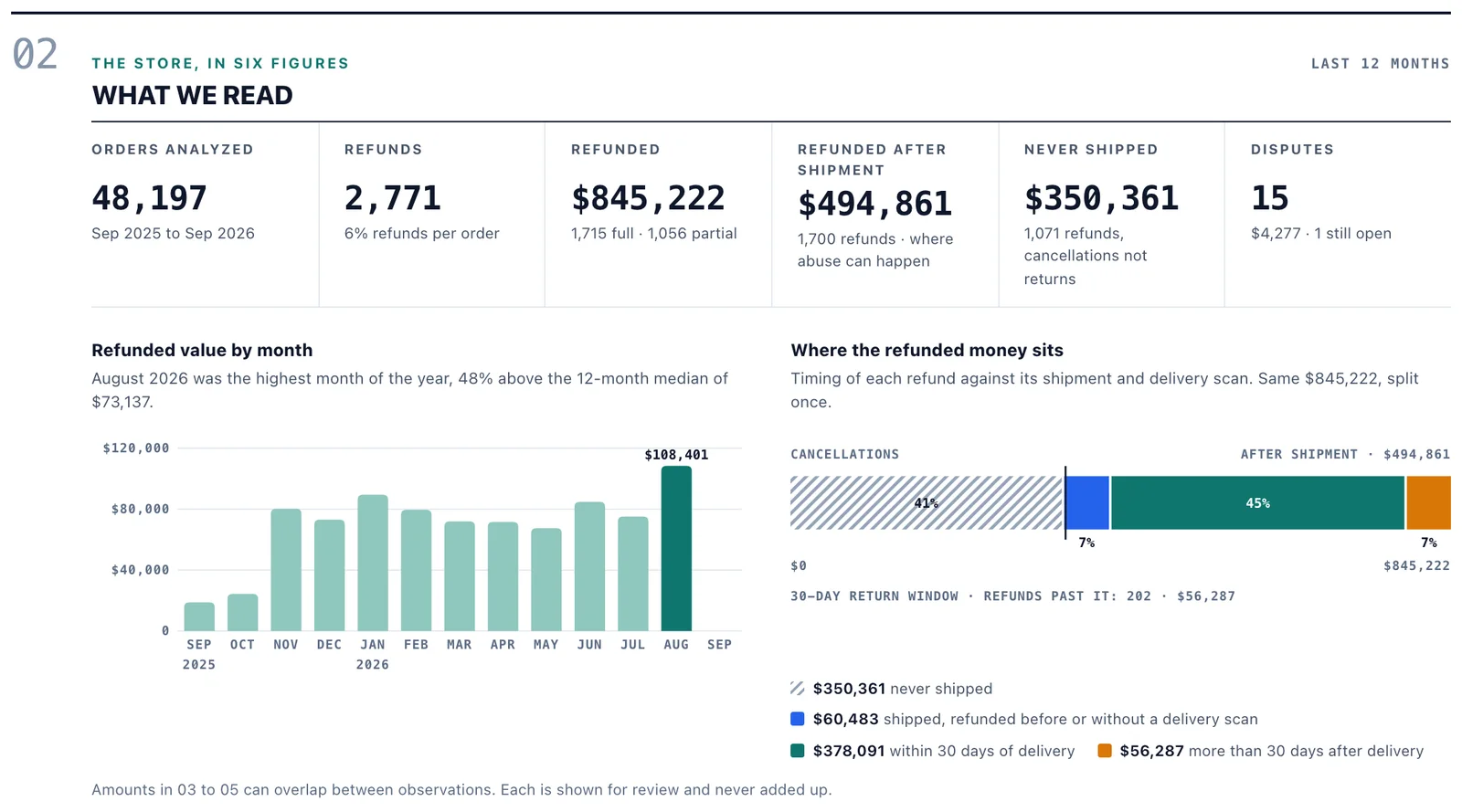Click '$60,483 shipped, refunded before or without' text
The width and height of the screenshot is (1462, 812).
(x=1035, y=719)
